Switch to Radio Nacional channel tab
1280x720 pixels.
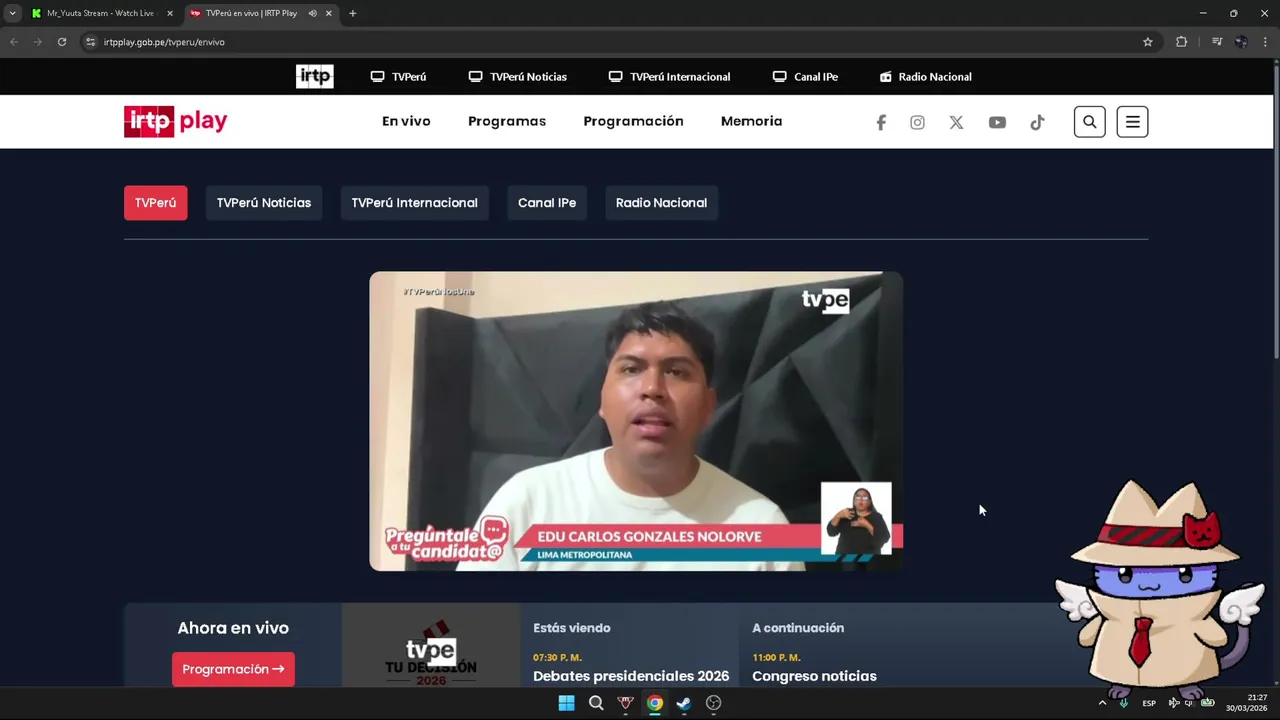pyautogui.click(x=661, y=203)
